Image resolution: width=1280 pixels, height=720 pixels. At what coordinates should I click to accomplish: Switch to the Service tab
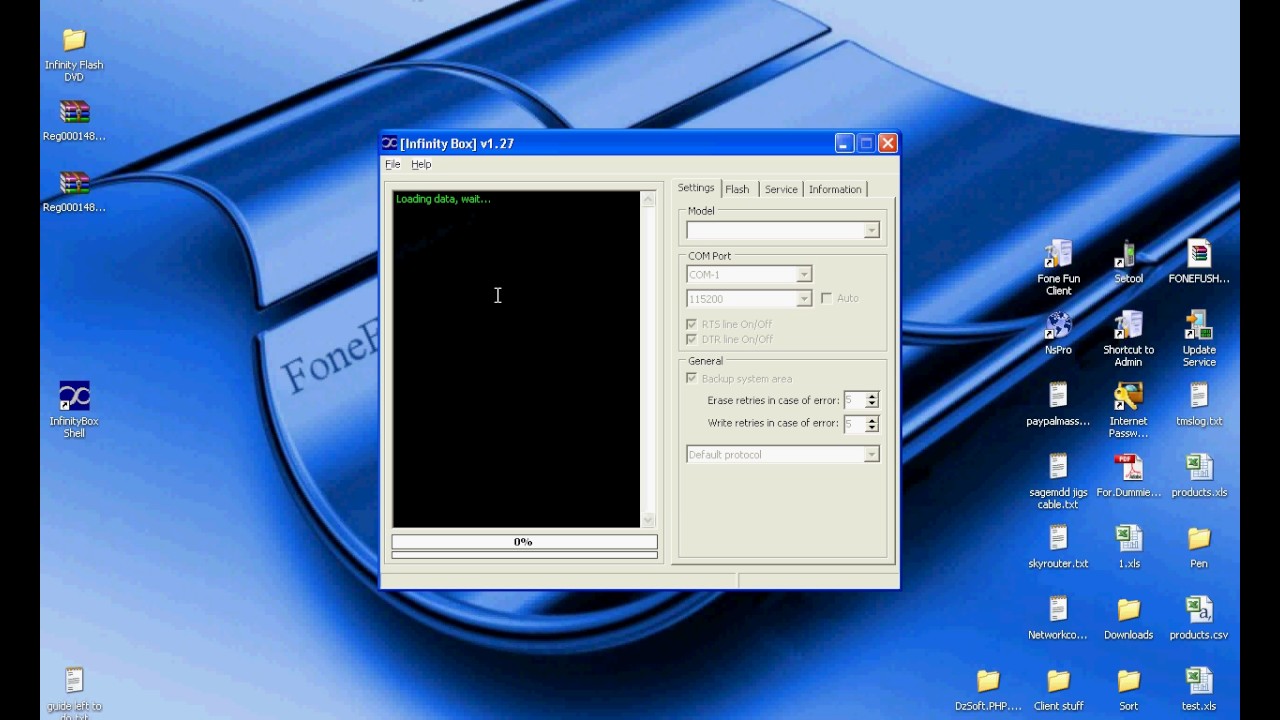pos(781,189)
